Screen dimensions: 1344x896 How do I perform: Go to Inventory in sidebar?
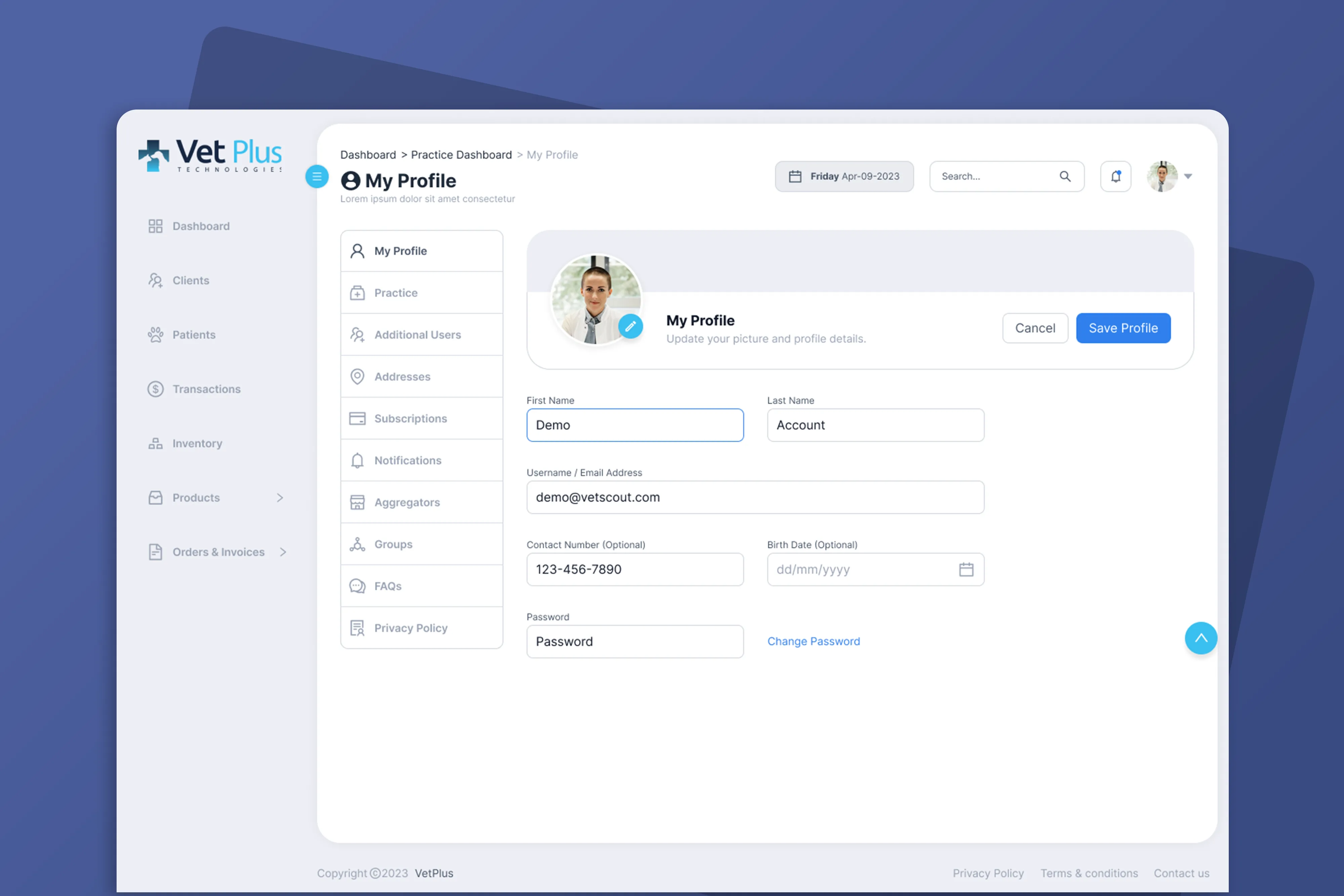coord(197,443)
